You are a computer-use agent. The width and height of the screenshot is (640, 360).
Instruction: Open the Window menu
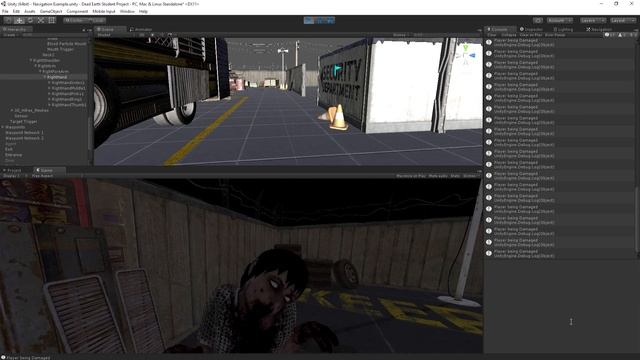click(x=127, y=11)
